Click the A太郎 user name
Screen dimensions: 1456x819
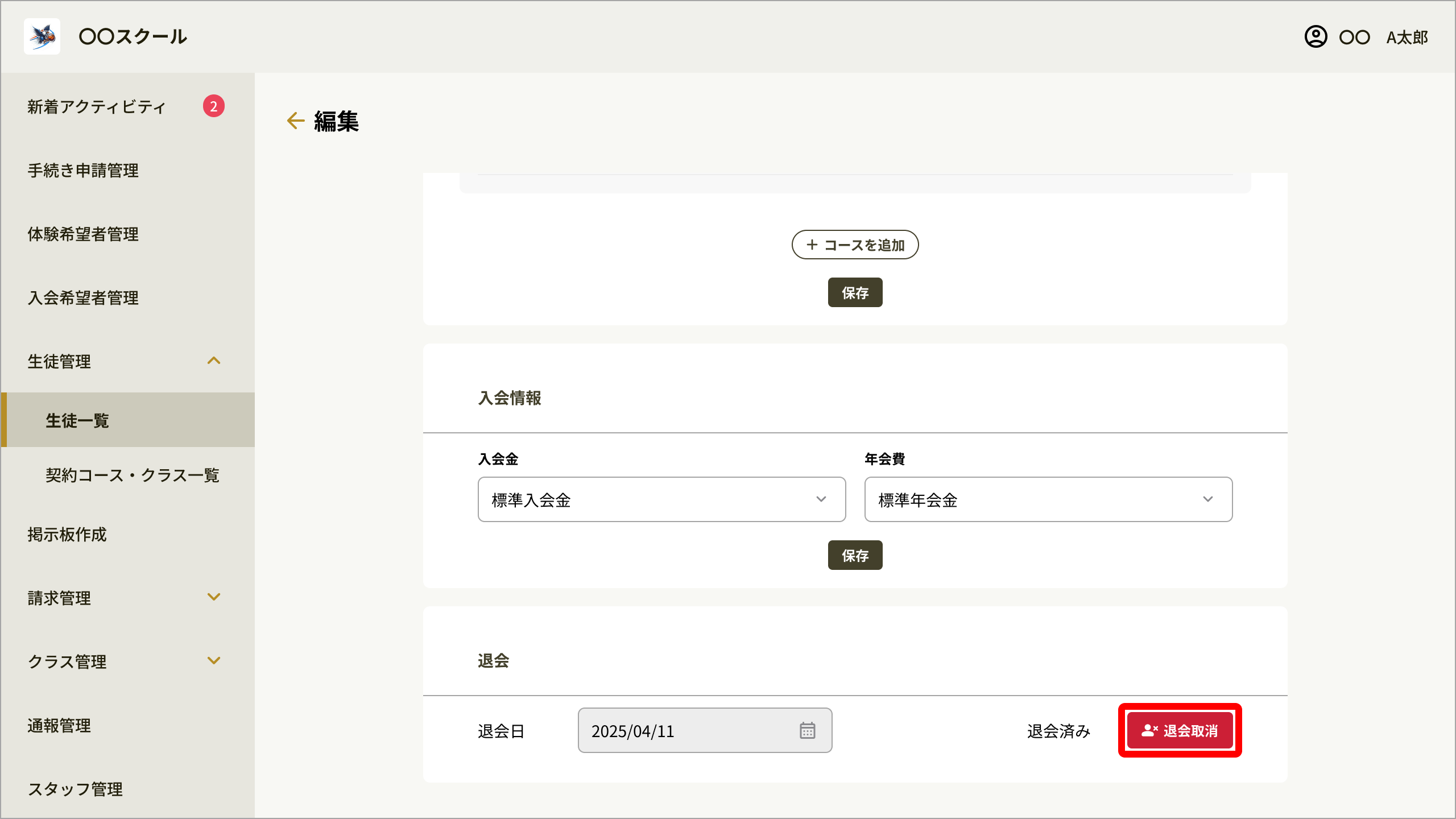pos(1407,38)
